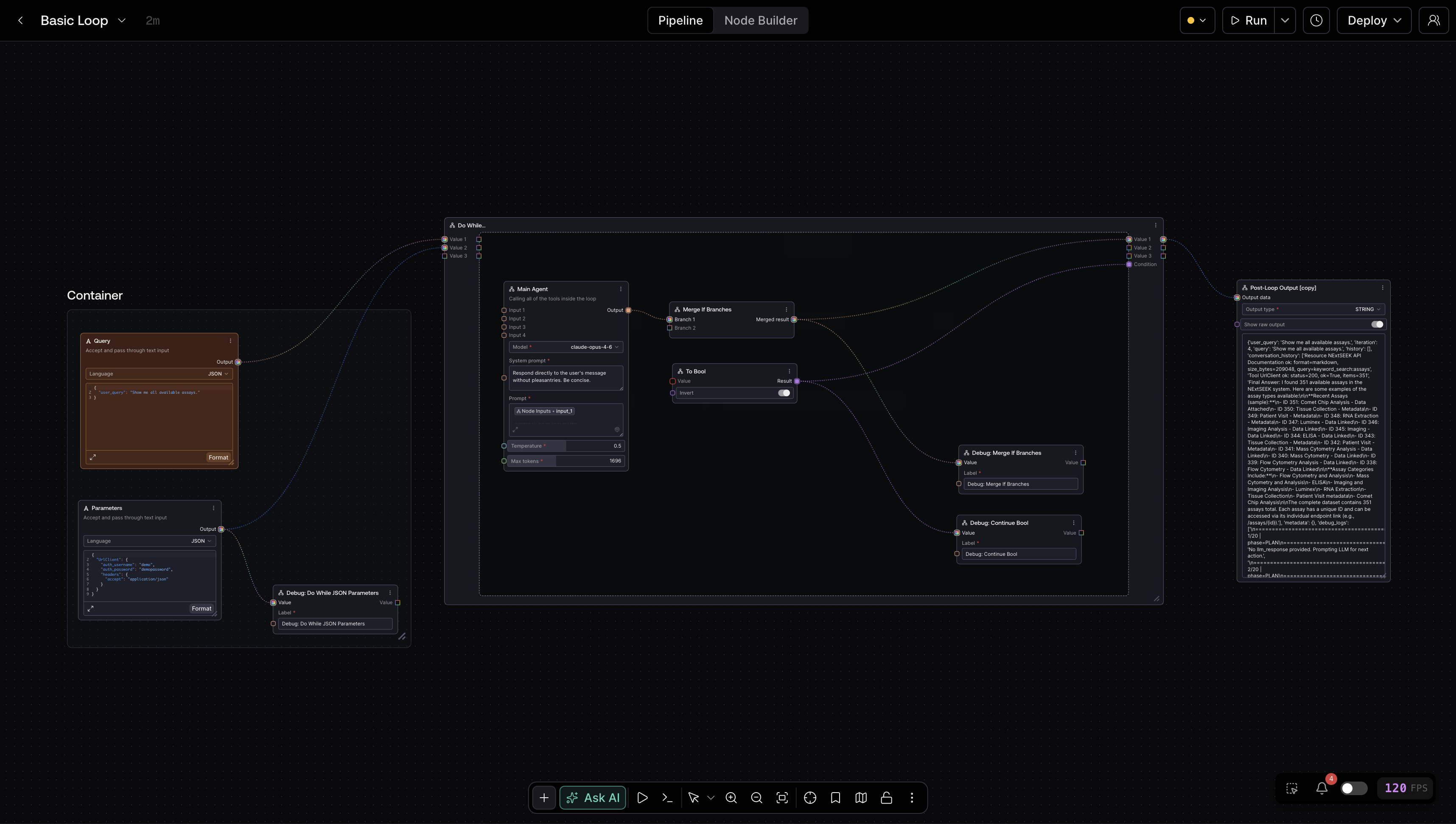The image size is (1456, 824).
Task: Toggle the Invert switch in To Bool
Action: 784,393
